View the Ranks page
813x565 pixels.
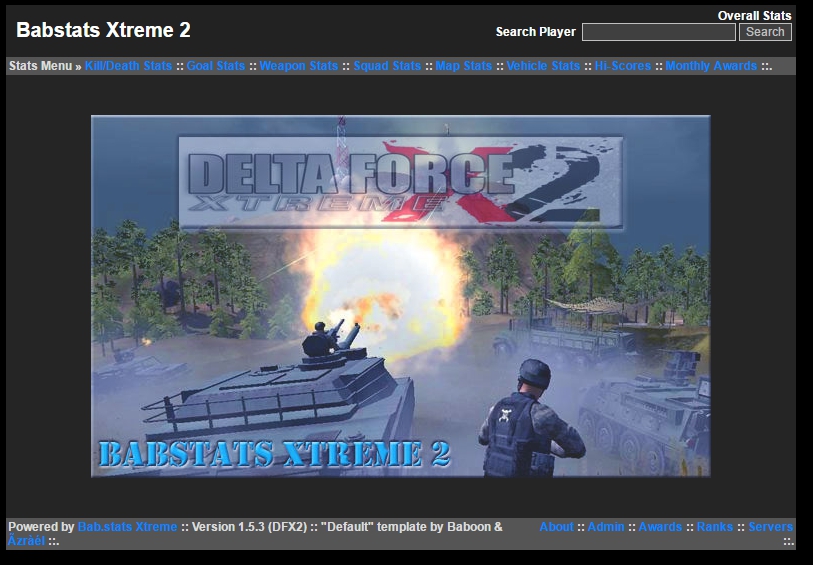click(x=714, y=527)
